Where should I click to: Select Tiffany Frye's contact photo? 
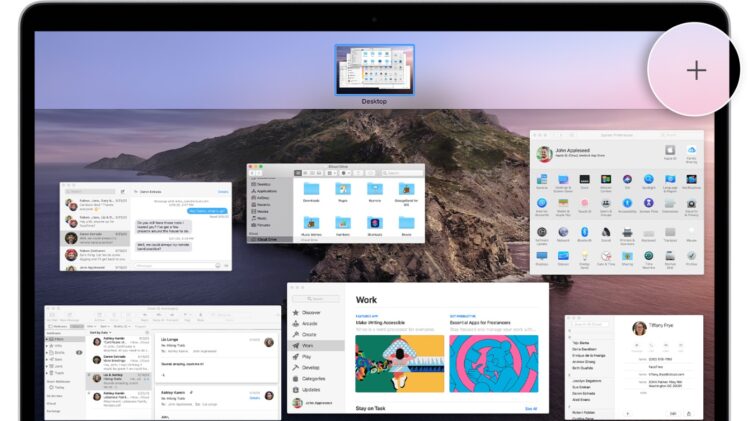tap(640, 329)
